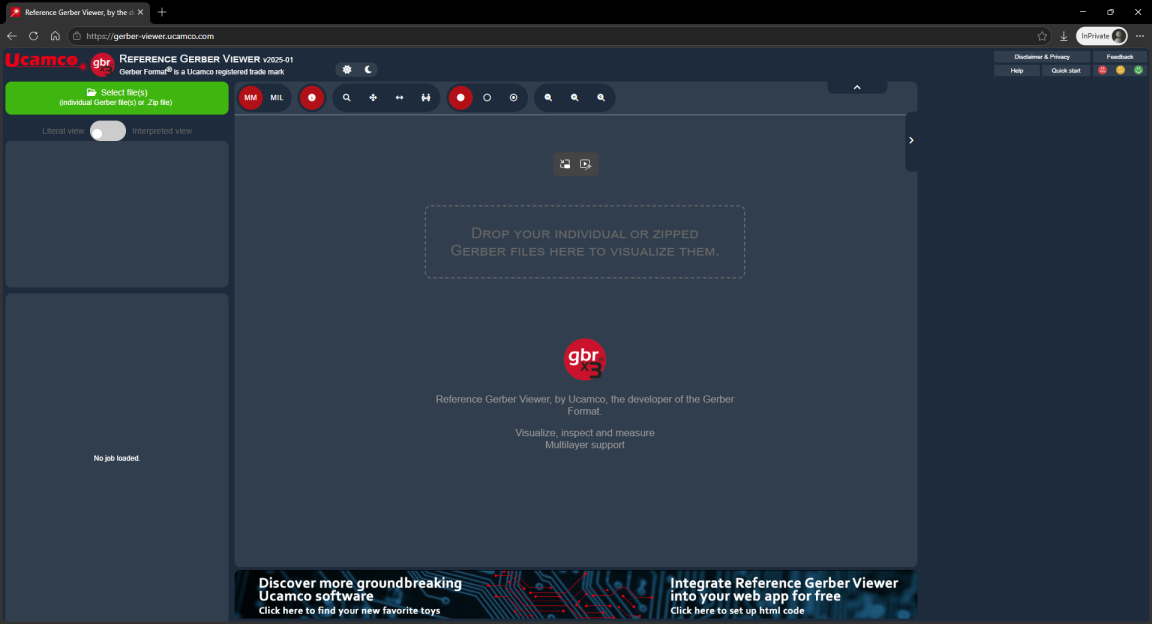
Task: Open Disclaimer & Privacy
Action: (1042, 57)
